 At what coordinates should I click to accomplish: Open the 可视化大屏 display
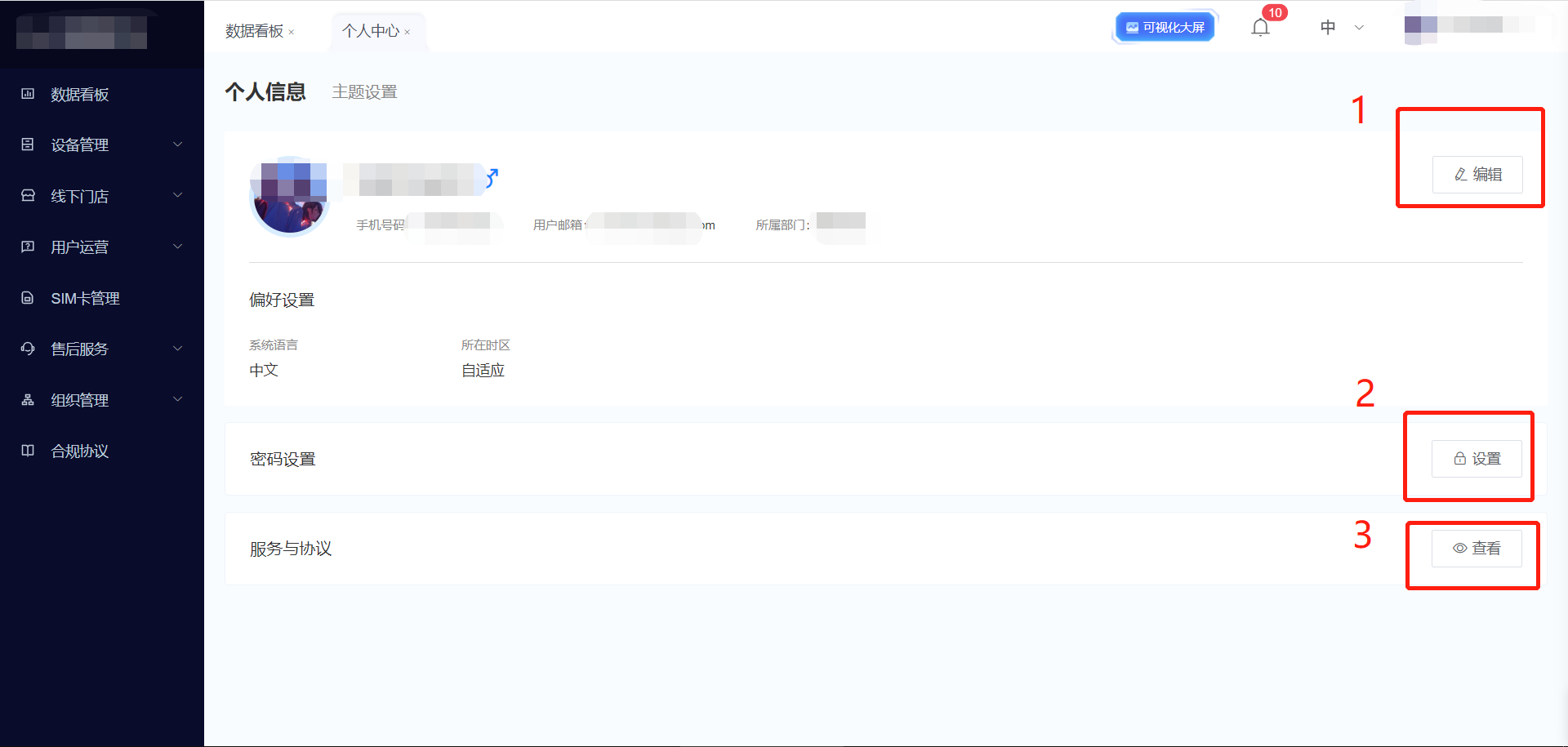(x=1165, y=28)
